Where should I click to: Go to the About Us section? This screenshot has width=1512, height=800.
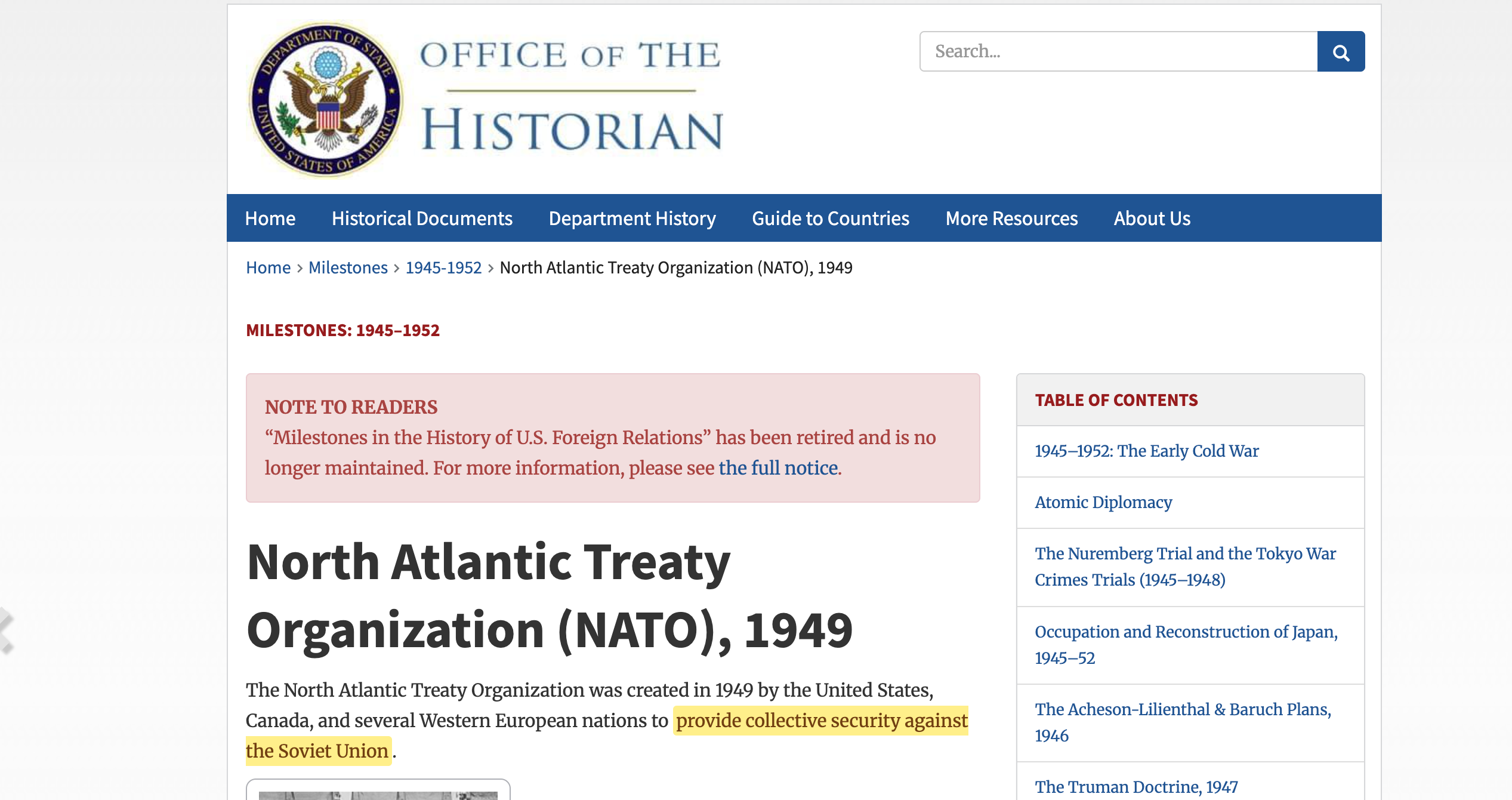pyautogui.click(x=1152, y=219)
